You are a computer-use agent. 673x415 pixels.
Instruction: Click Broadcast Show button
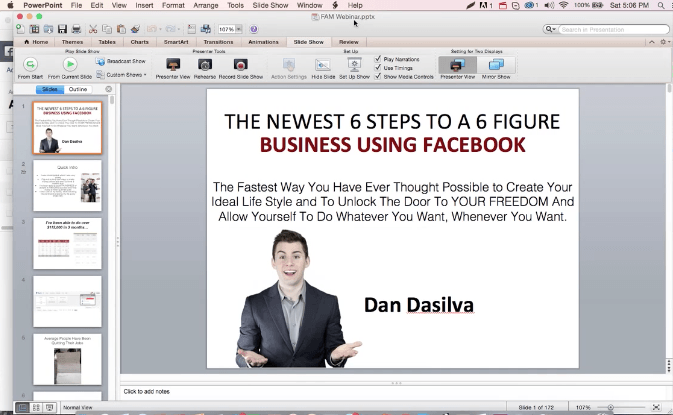pyautogui.click(x=121, y=61)
